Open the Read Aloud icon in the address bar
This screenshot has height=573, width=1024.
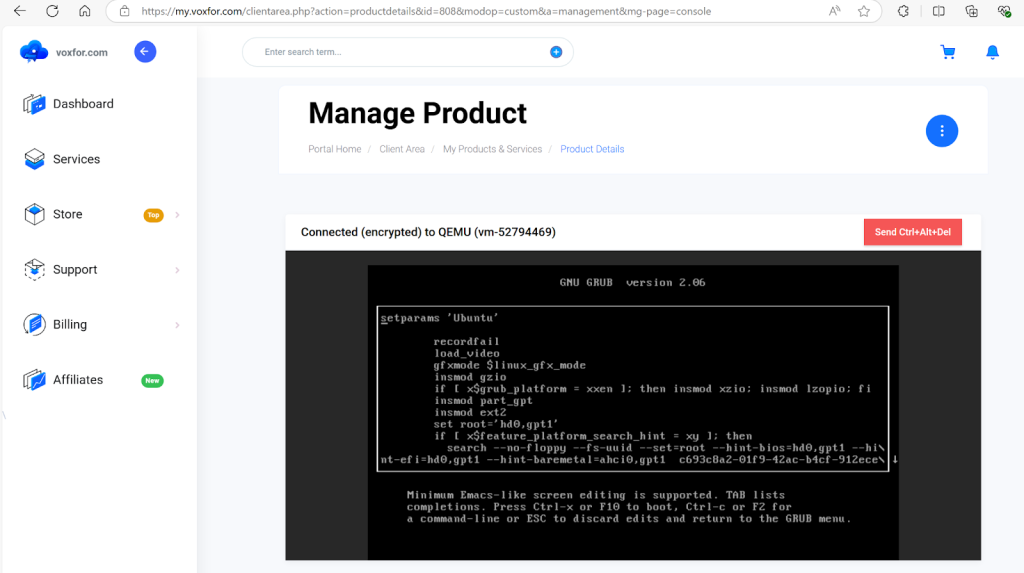point(835,11)
